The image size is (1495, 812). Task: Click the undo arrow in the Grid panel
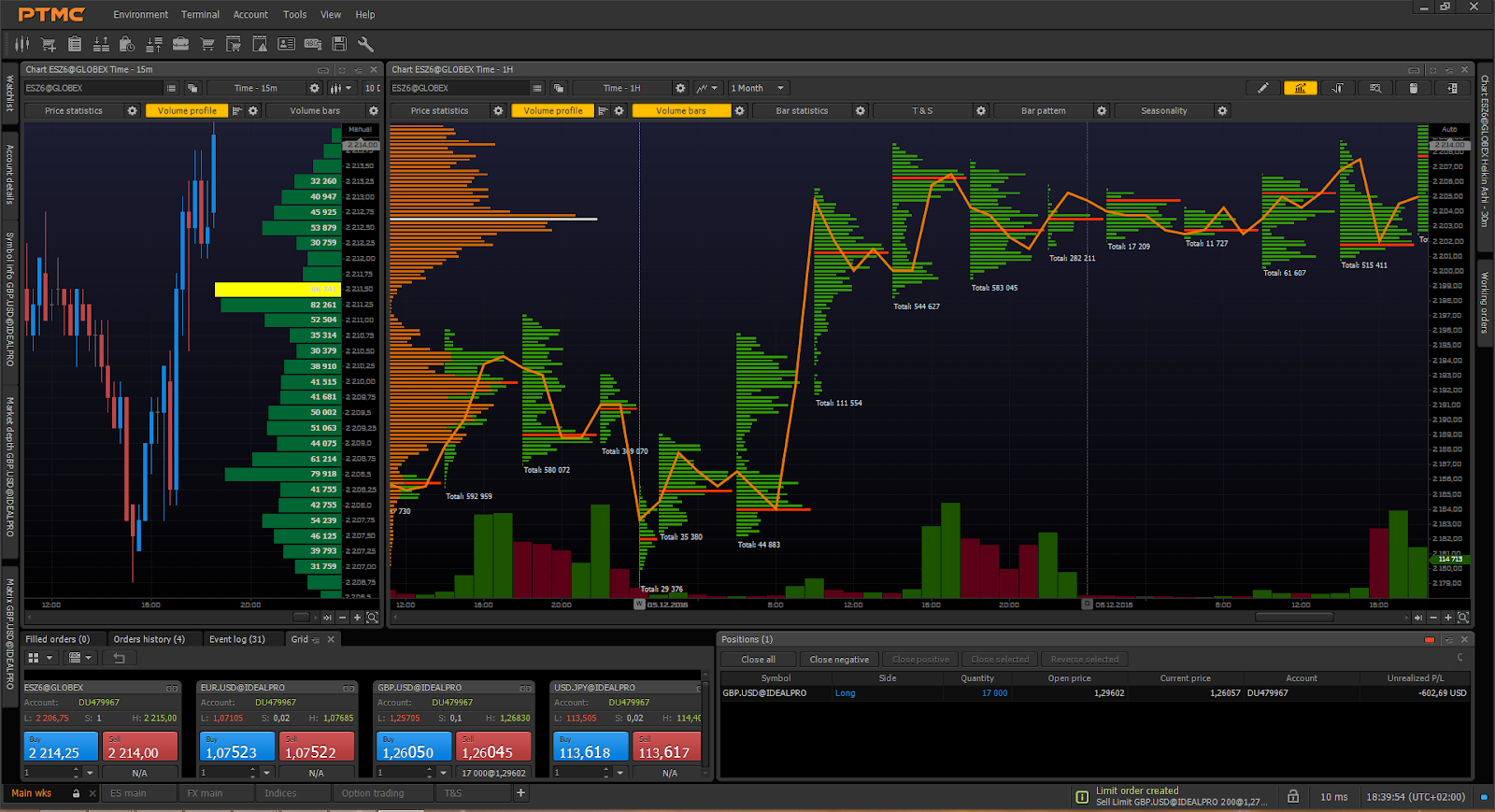[x=119, y=658]
